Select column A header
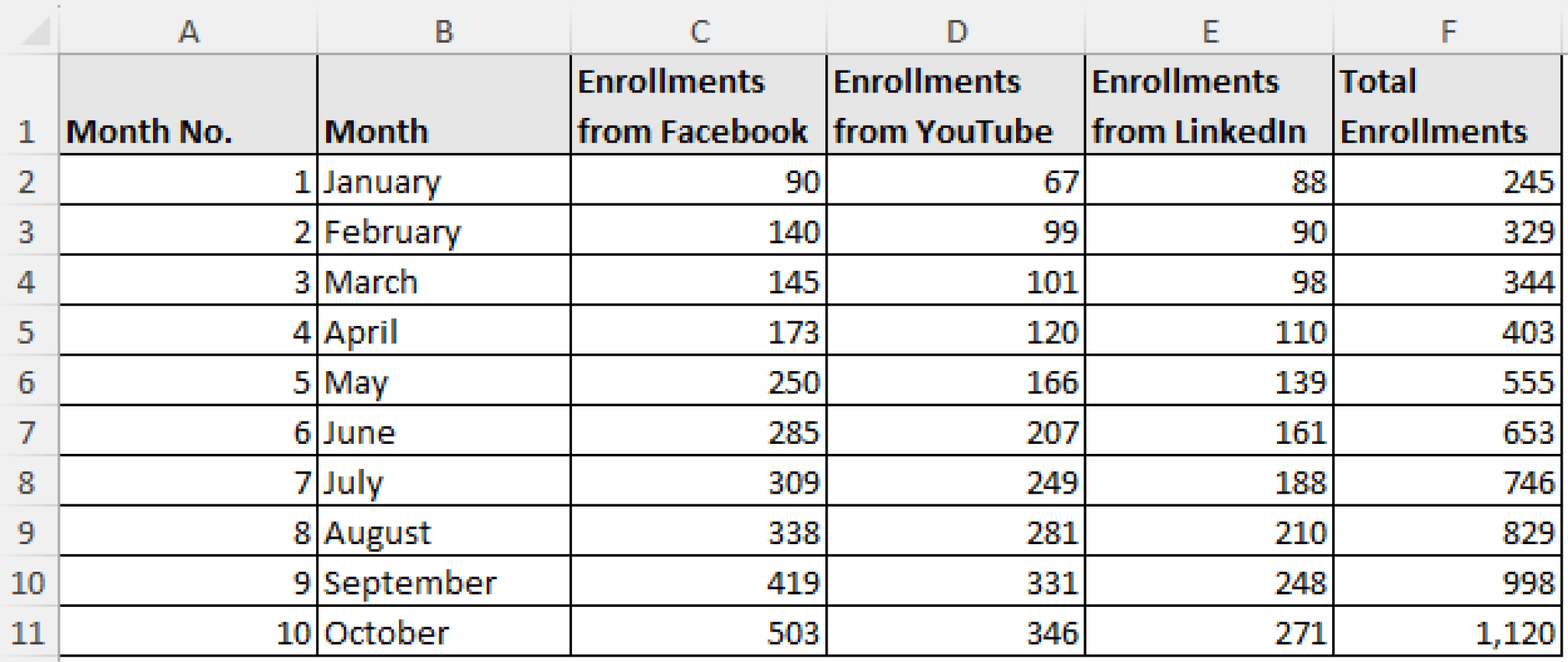1568x662 pixels. pyautogui.click(x=189, y=31)
